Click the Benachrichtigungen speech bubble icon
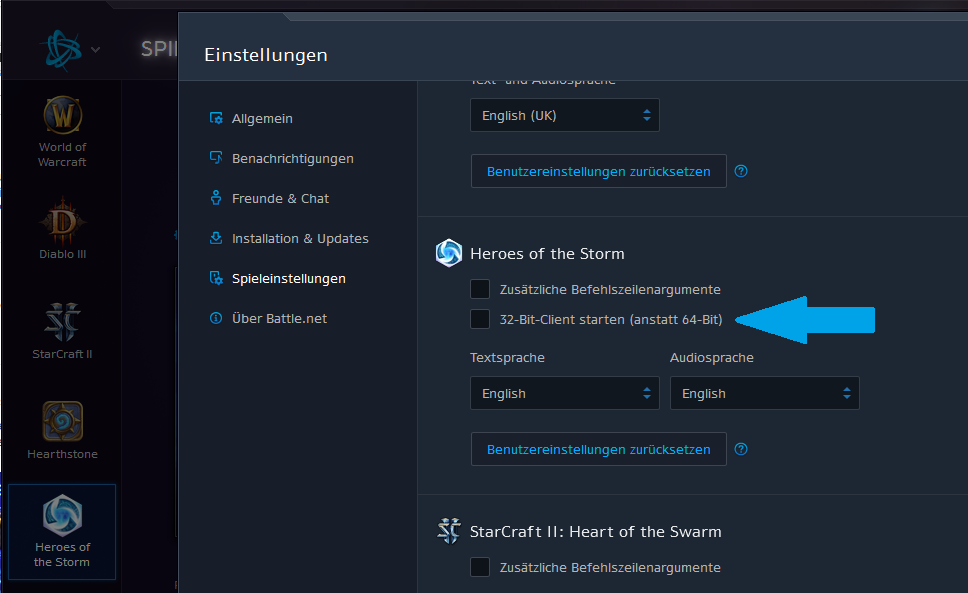 coord(216,157)
